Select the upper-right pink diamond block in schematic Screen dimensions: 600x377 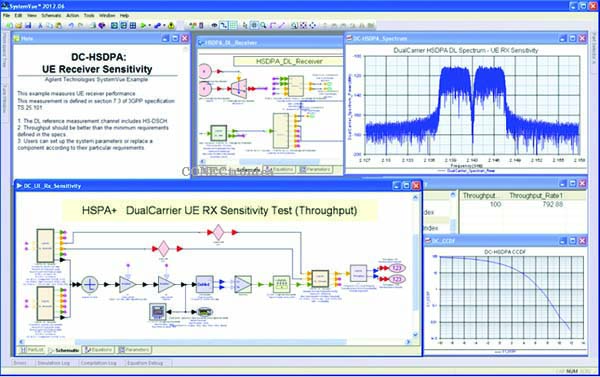tap(218, 232)
